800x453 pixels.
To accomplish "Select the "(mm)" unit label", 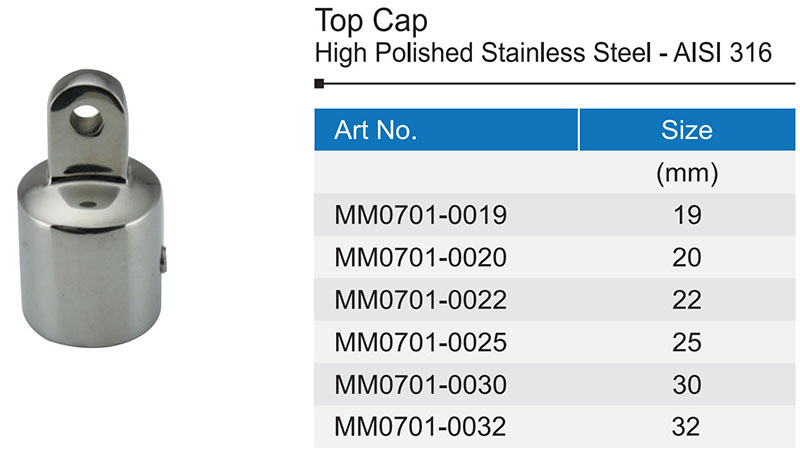I will tap(687, 173).
